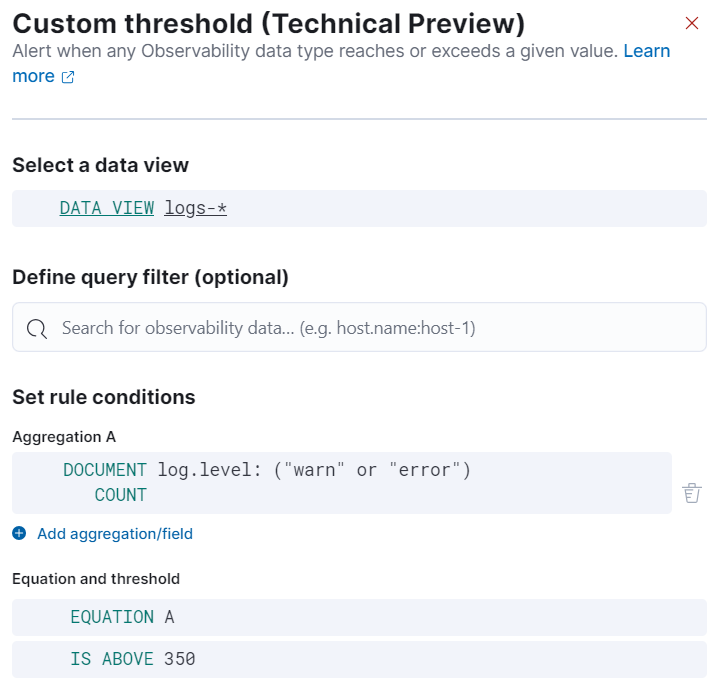The height and width of the screenshot is (693, 723).
Task: Click the underlined logs-* data view value
Action: pos(196,208)
